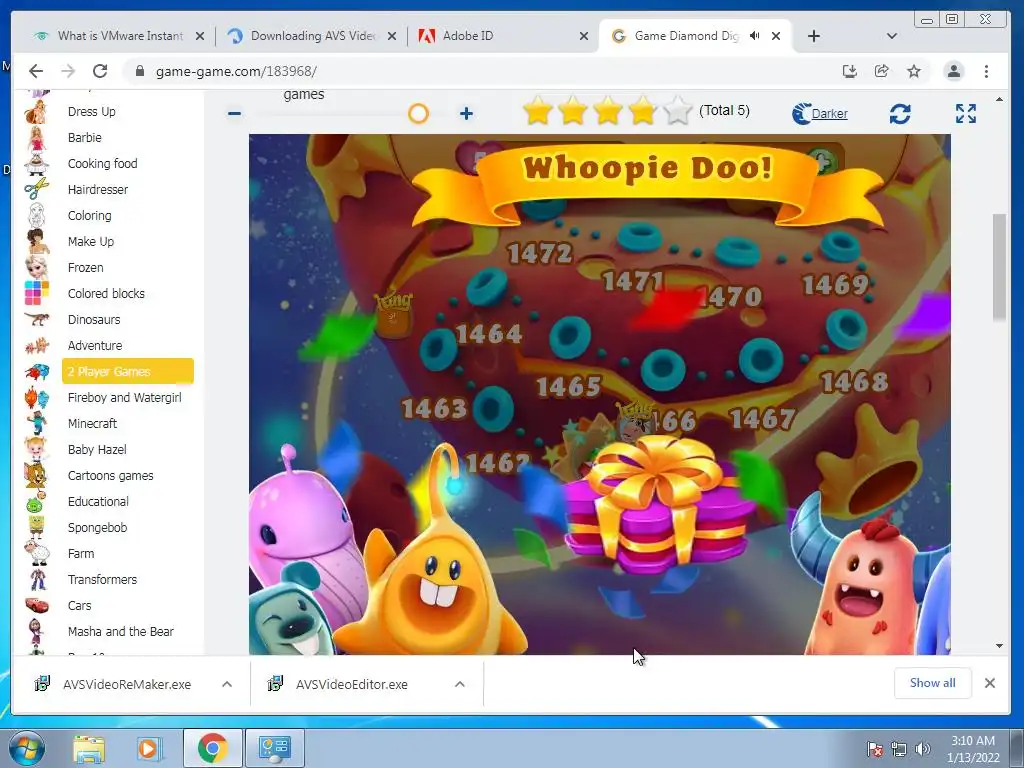The width and height of the screenshot is (1024, 768).
Task: Click the Chrome taskbar button
Action: (212, 748)
